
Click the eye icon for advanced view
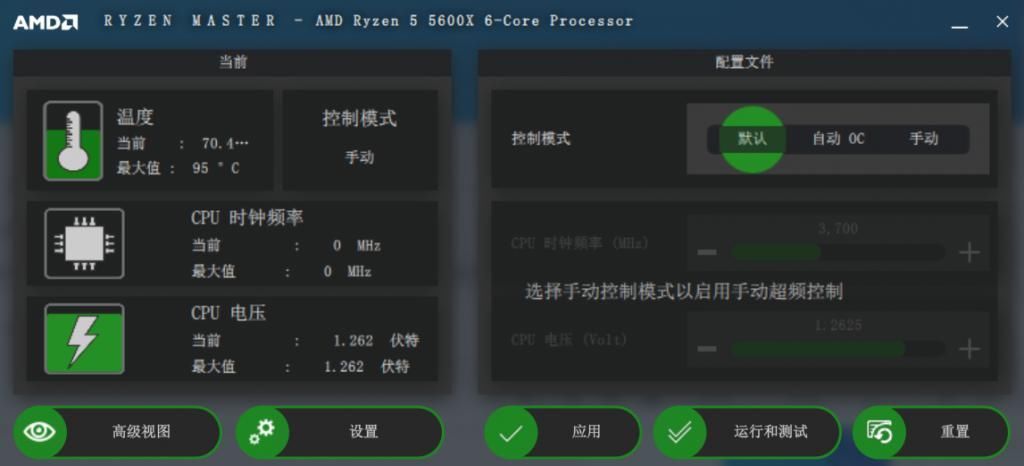40,431
